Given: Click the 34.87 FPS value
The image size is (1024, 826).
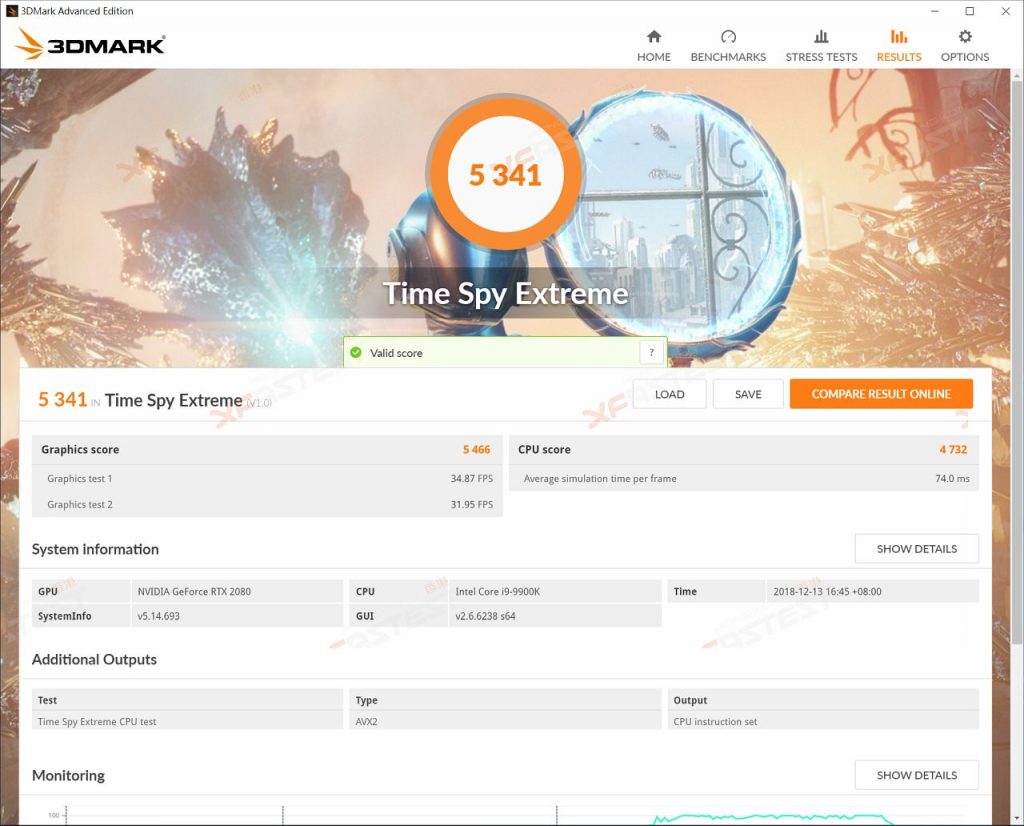Looking at the screenshot, I should click(x=472, y=479).
